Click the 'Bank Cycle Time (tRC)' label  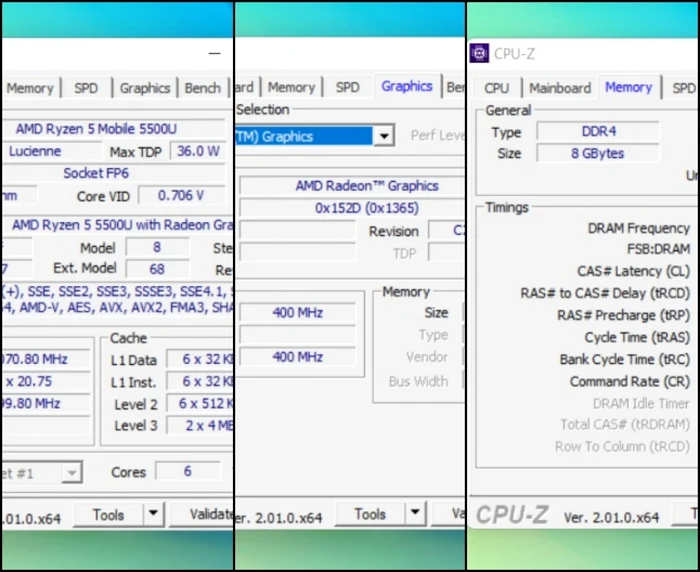click(625, 359)
